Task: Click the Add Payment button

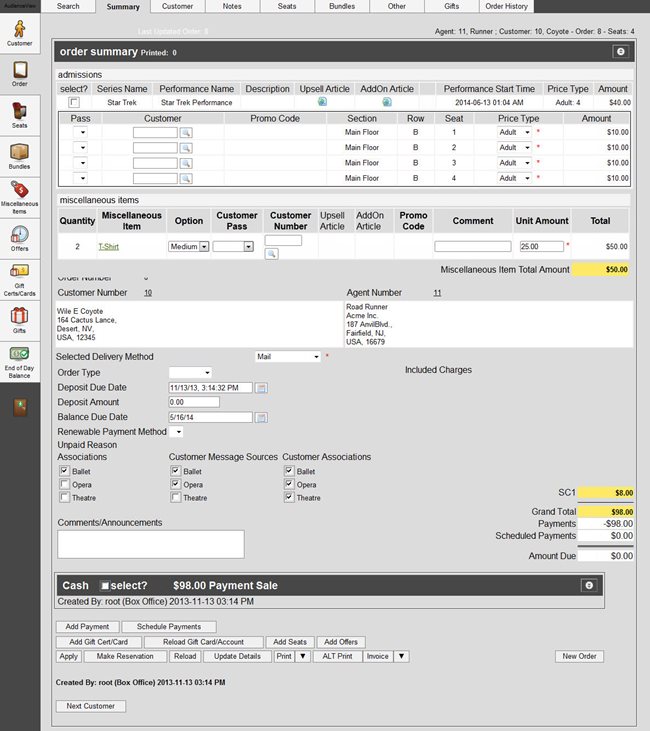Action: (87, 627)
